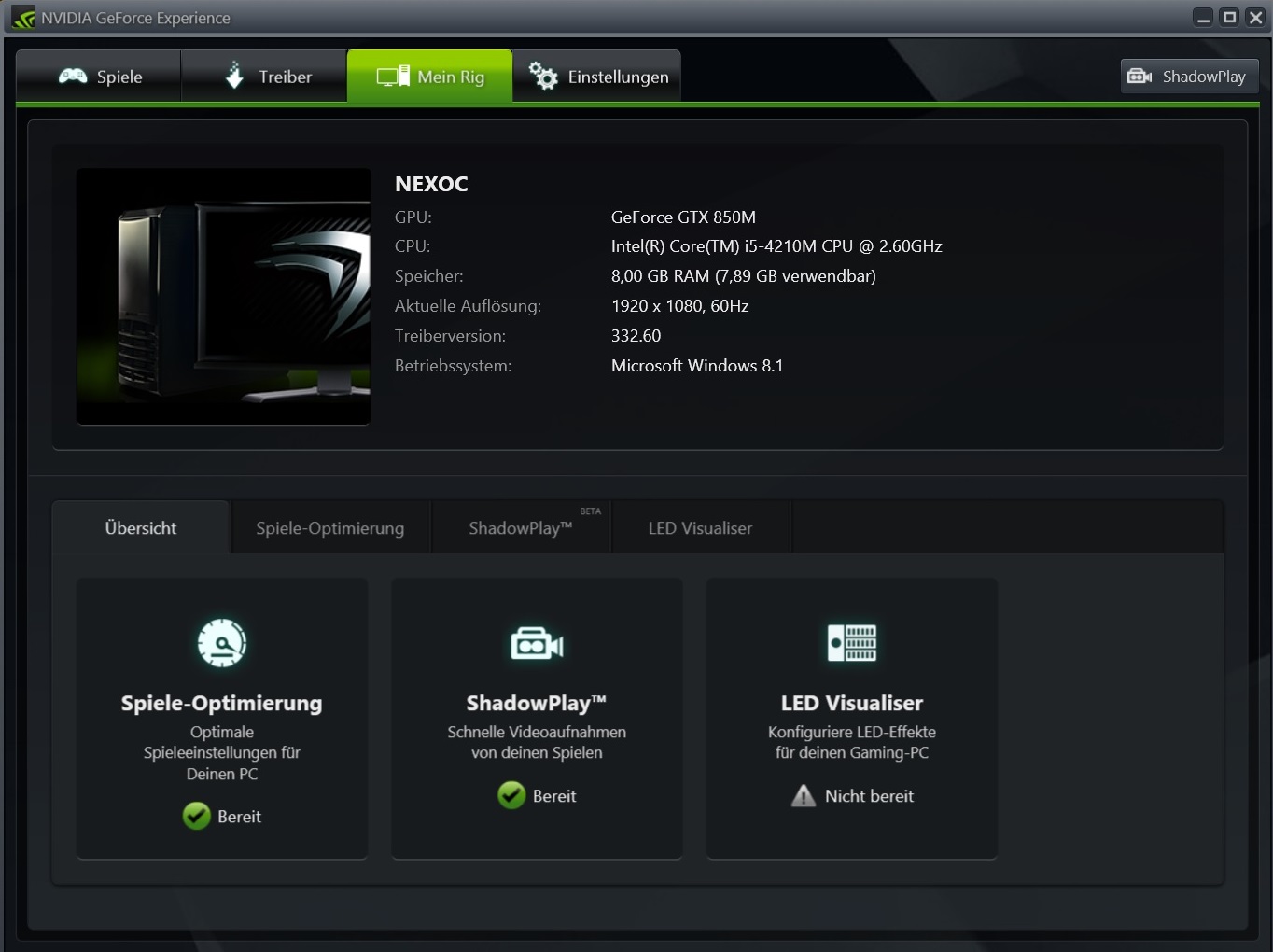1273x952 pixels.
Task: Open the Spiele tab
Action: click(99, 76)
